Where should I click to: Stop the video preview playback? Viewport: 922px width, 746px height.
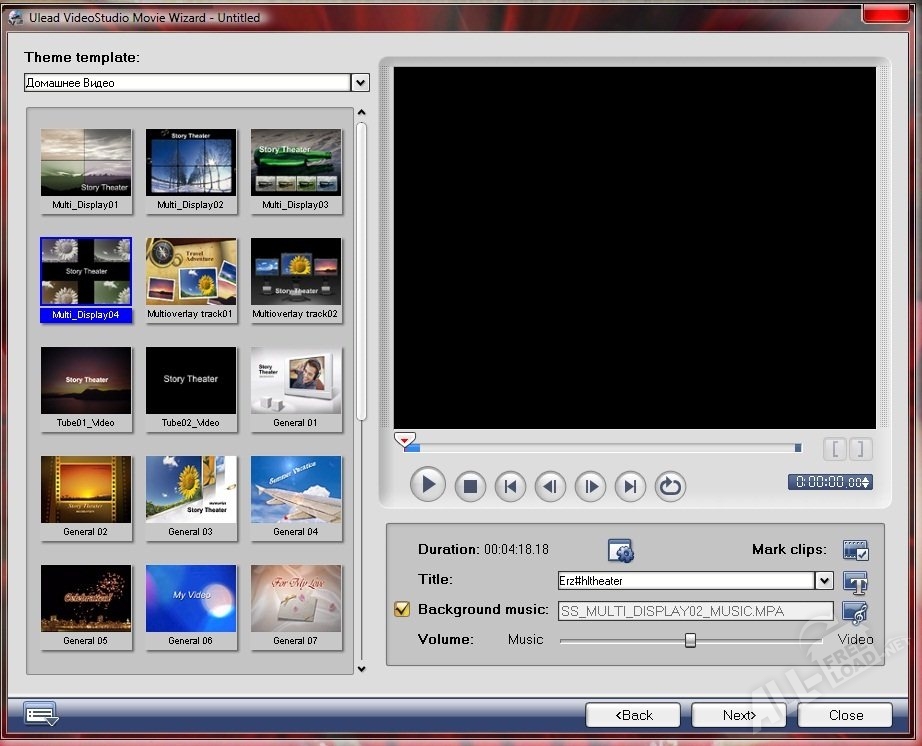pos(470,487)
